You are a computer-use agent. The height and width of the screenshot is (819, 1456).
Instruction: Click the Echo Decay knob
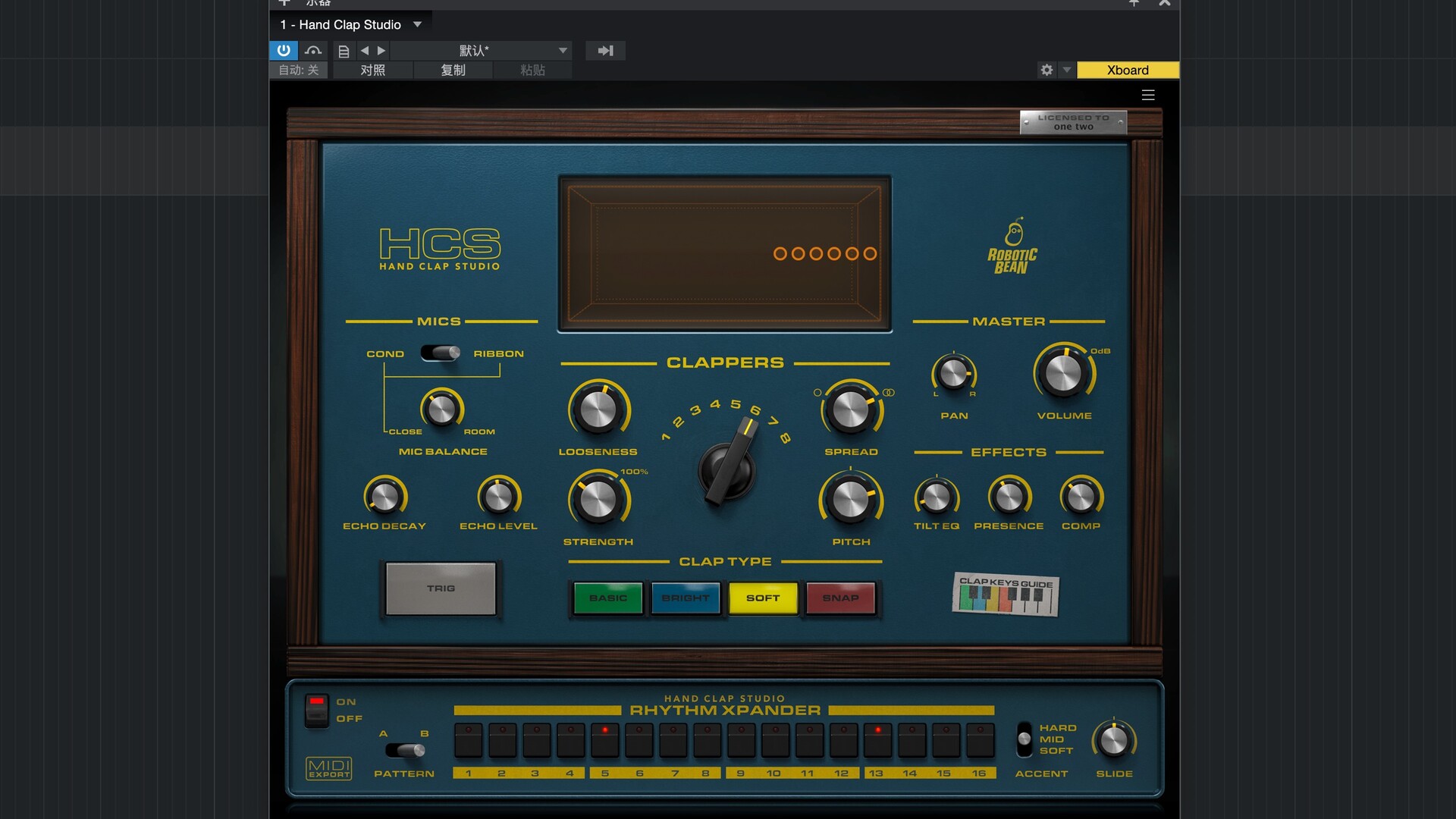[384, 497]
